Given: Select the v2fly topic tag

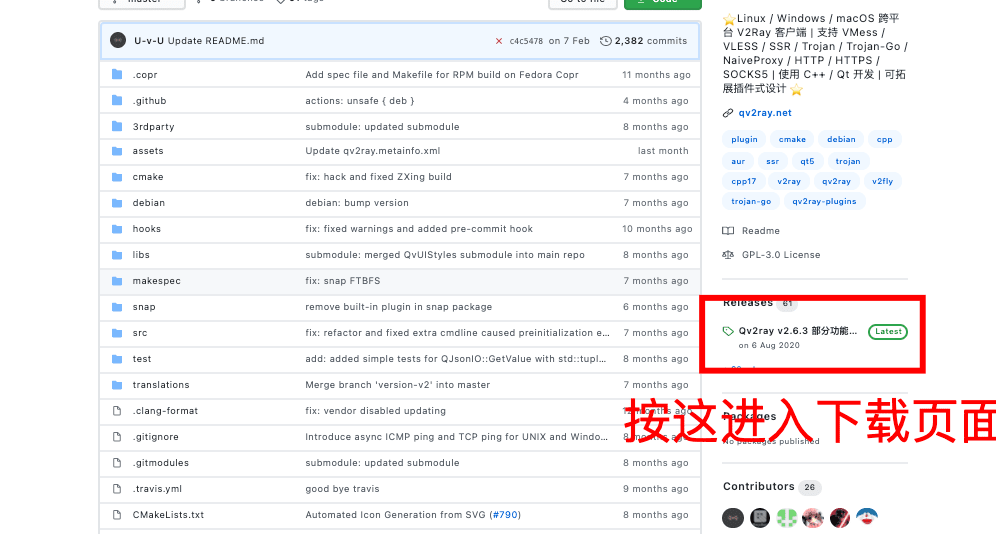Looking at the screenshot, I should (x=882, y=181).
